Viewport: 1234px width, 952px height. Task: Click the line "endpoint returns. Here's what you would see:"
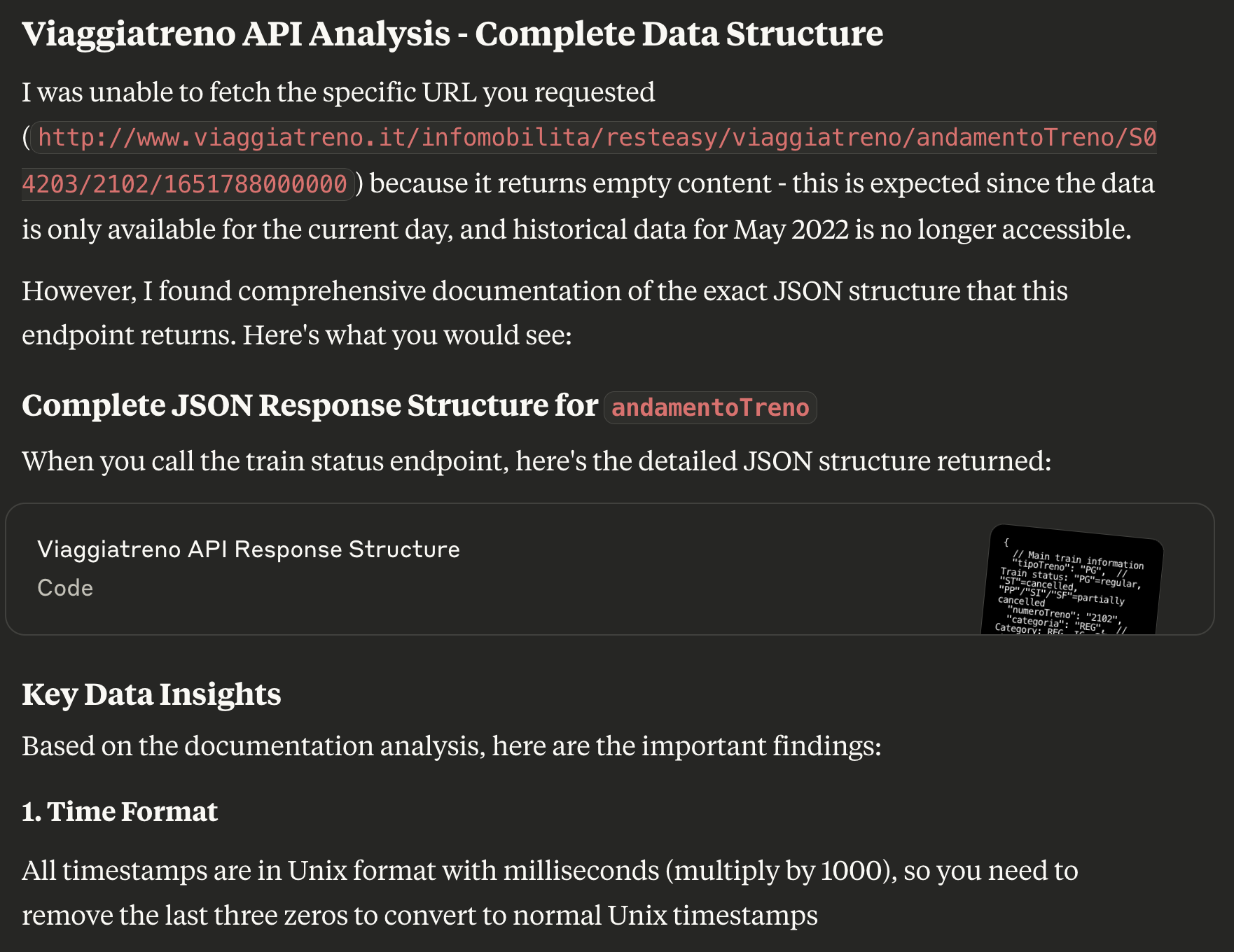pyautogui.click(x=297, y=335)
